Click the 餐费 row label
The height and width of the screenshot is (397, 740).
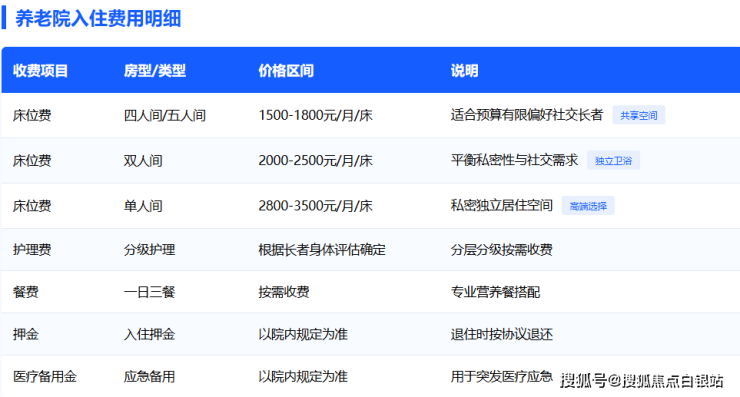25,292
